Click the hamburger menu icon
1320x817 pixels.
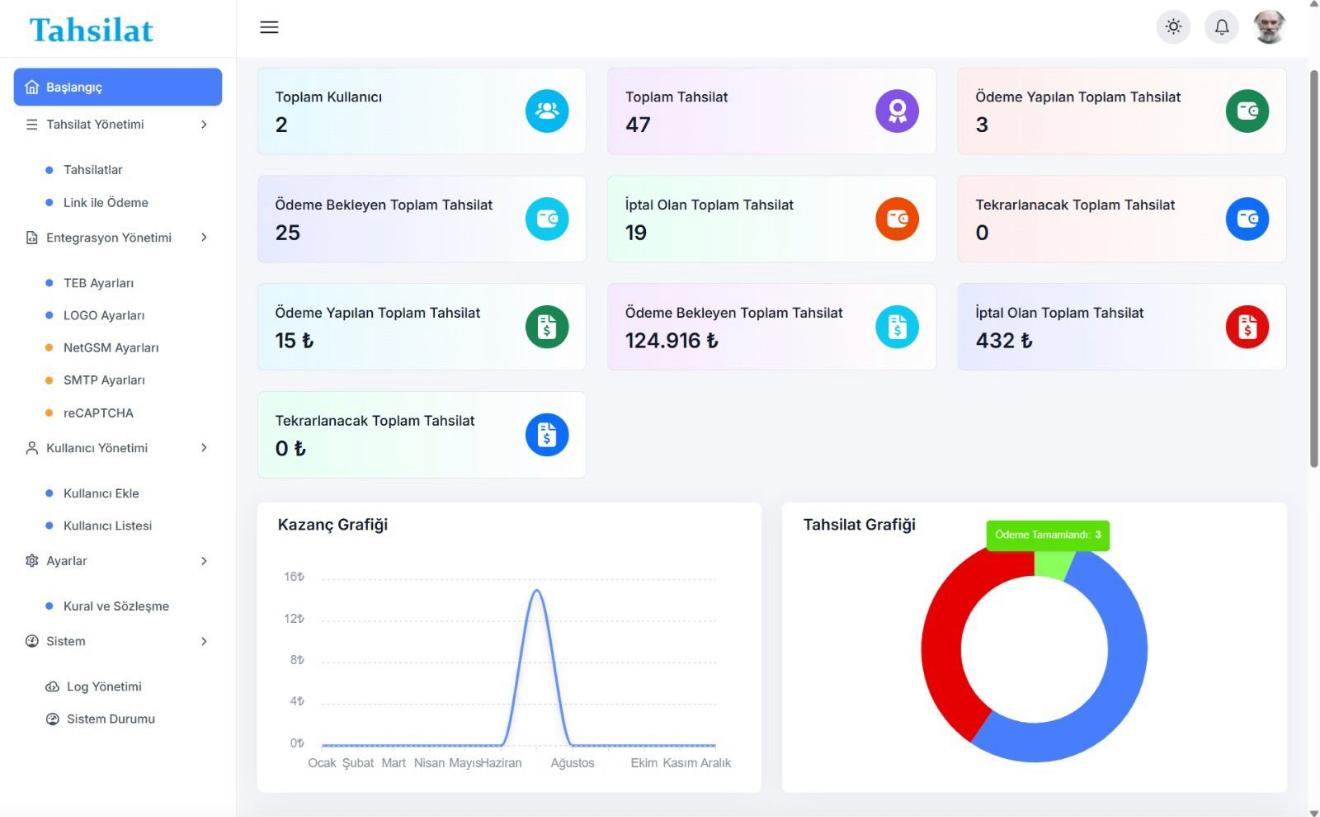(x=269, y=28)
